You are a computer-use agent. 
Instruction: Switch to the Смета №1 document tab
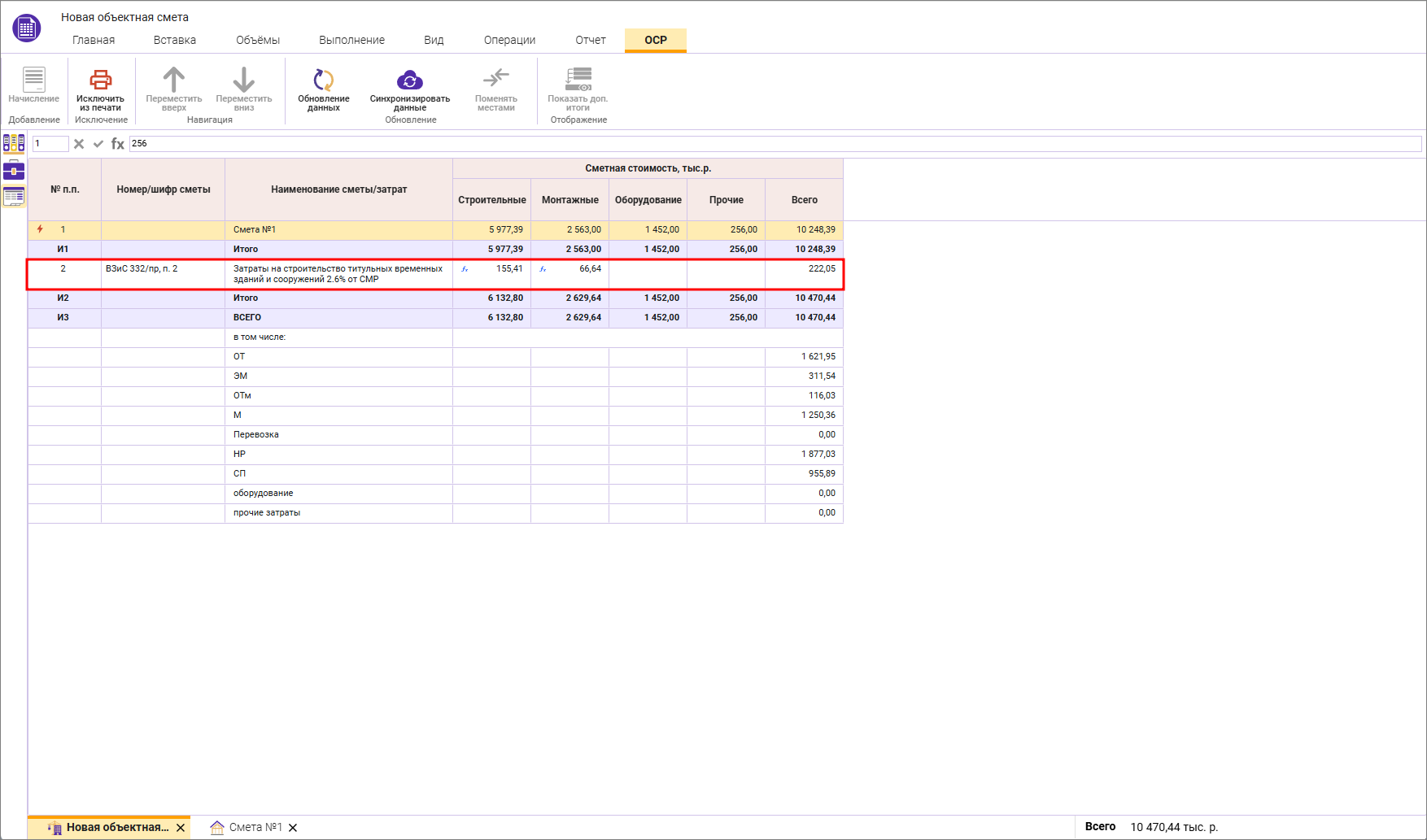pyautogui.click(x=255, y=827)
